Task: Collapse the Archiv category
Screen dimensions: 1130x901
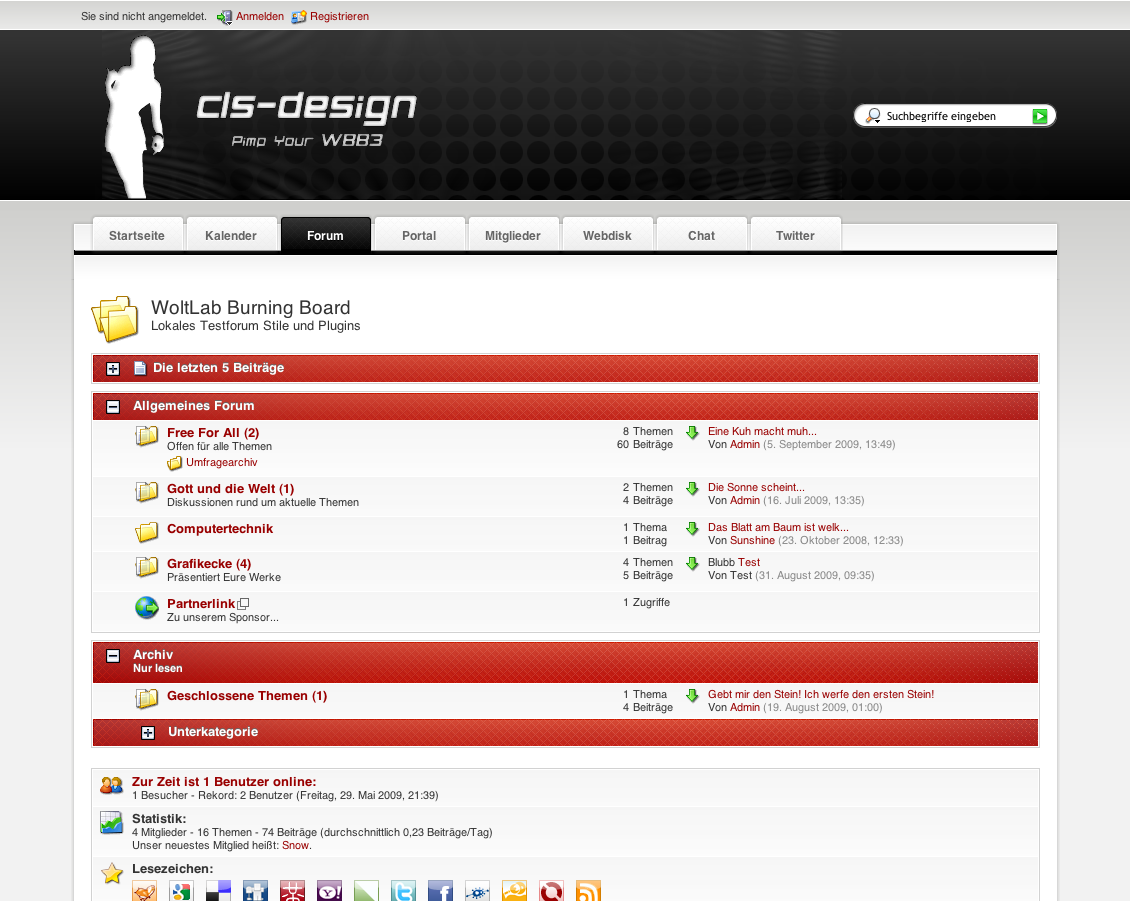Action: point(113,656)
